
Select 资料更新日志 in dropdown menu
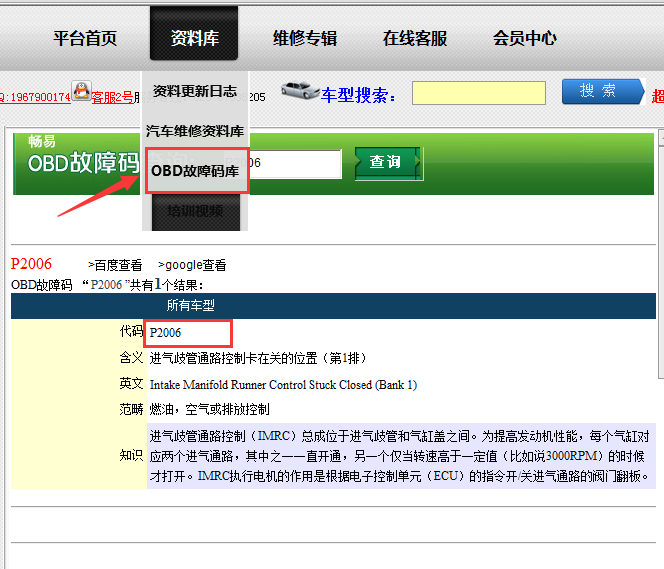pos(195,91)
